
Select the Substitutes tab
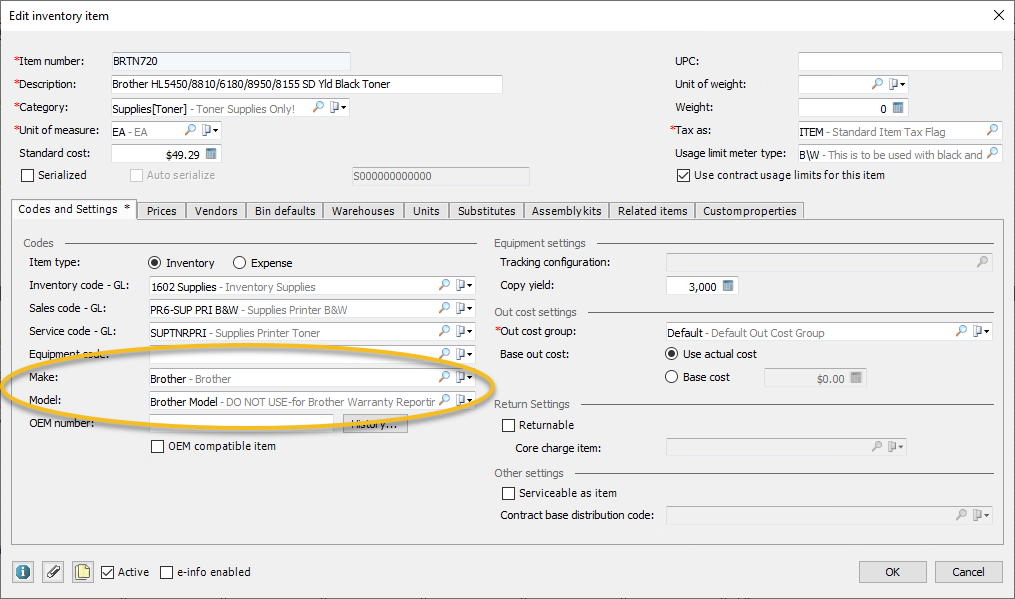(x=487, y=211)
